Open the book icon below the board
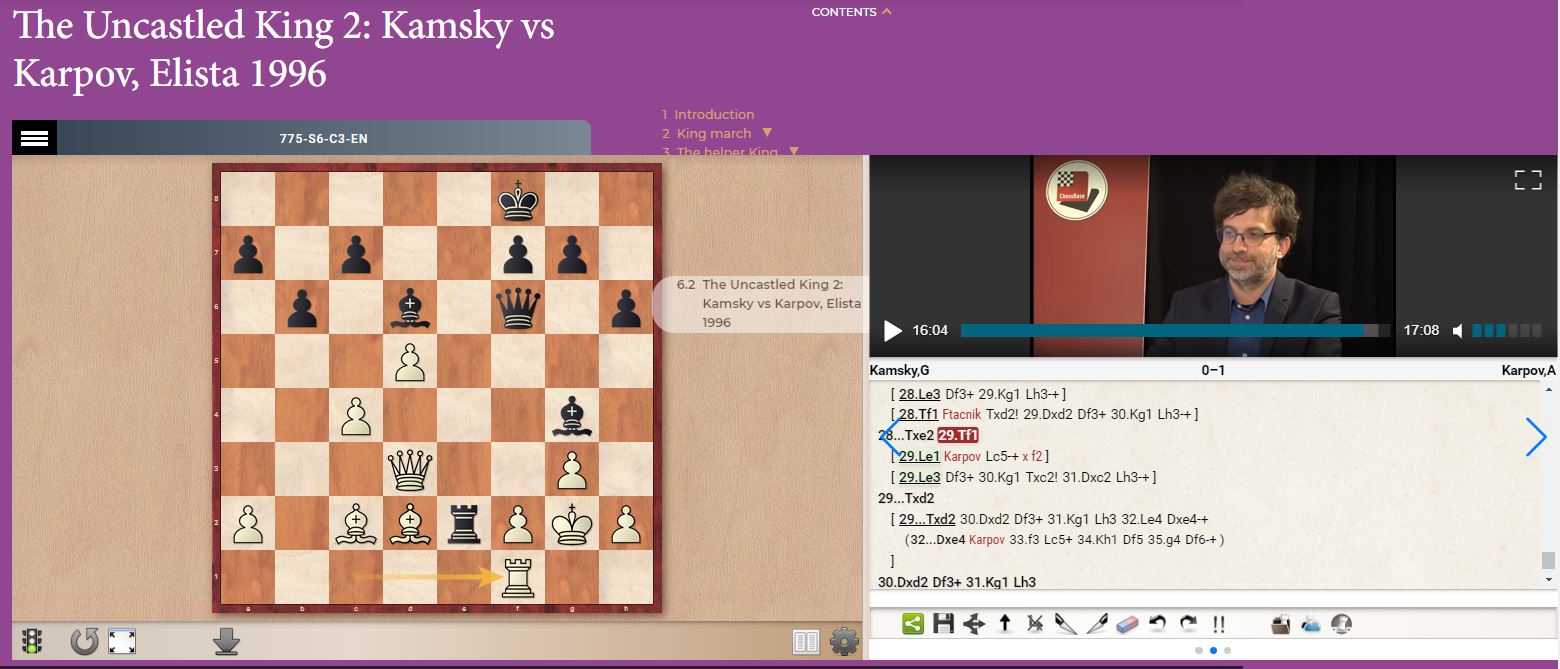Screen dimensions: 1560x669 click(806, 642)
